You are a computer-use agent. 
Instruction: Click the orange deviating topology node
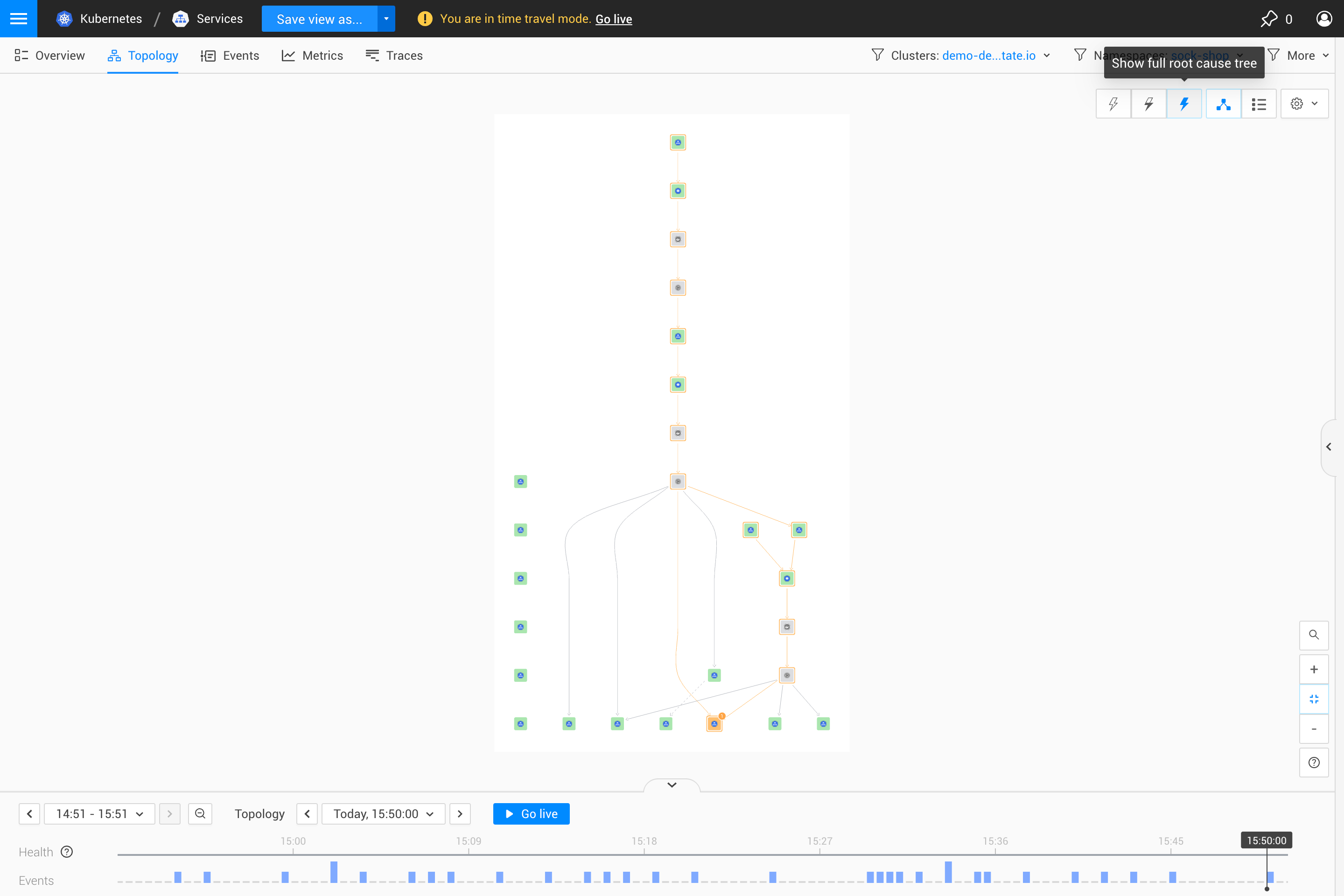pos(714,723)
